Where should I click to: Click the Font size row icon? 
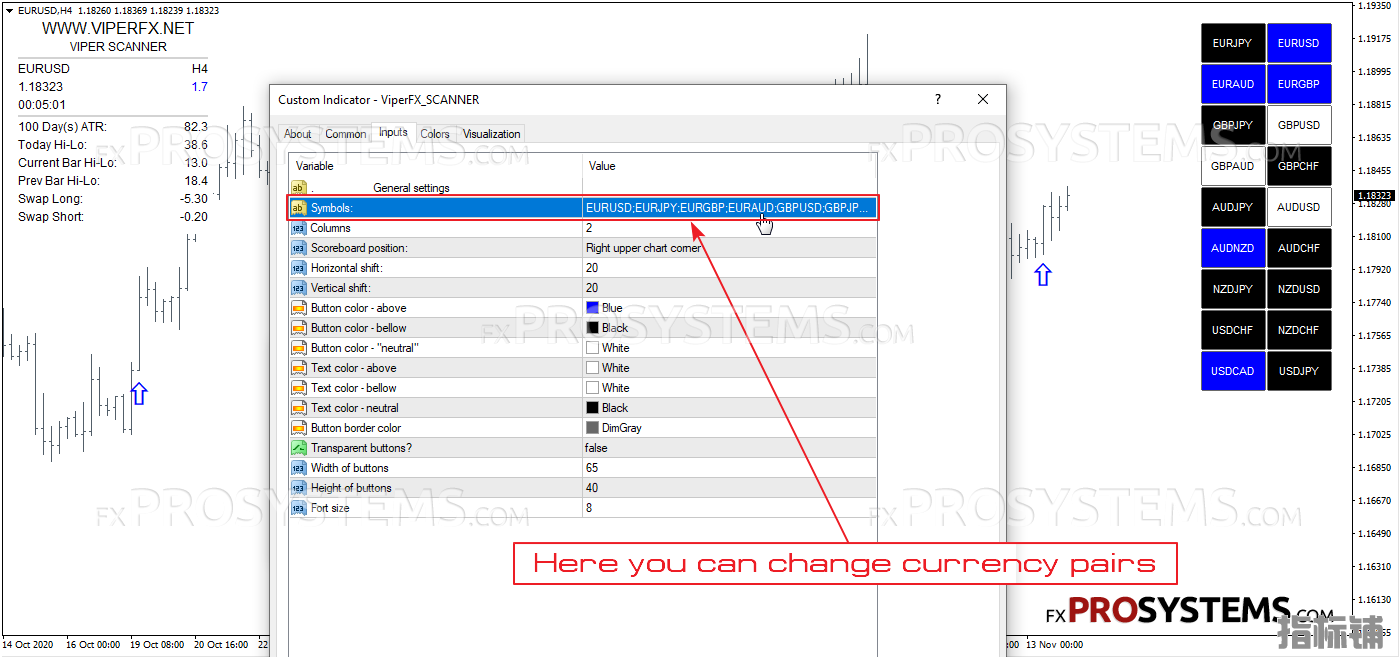[x=298, y=508]
